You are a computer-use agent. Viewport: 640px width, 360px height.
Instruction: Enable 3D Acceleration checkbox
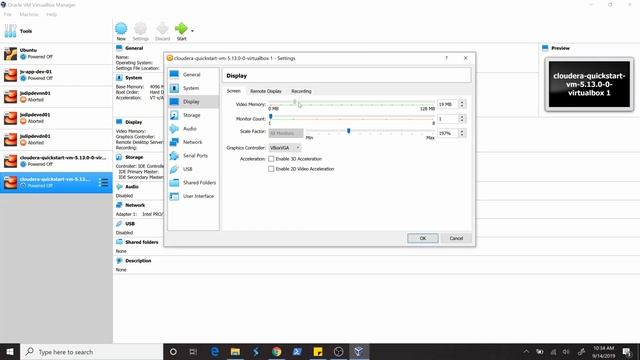click(271, 159)
